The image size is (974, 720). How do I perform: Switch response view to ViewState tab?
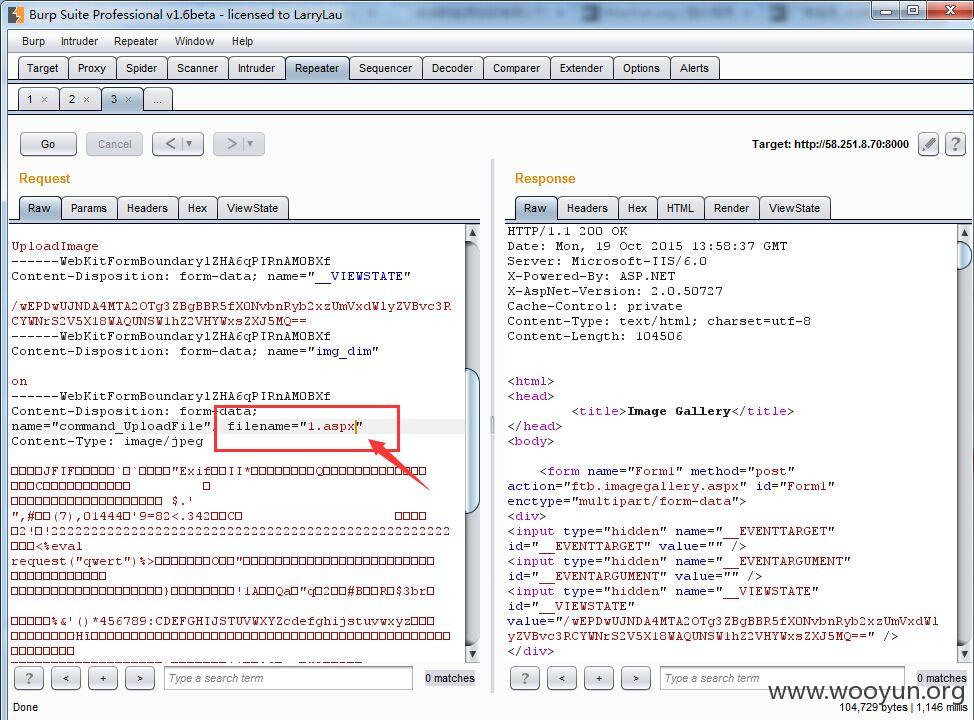(794, 208)
